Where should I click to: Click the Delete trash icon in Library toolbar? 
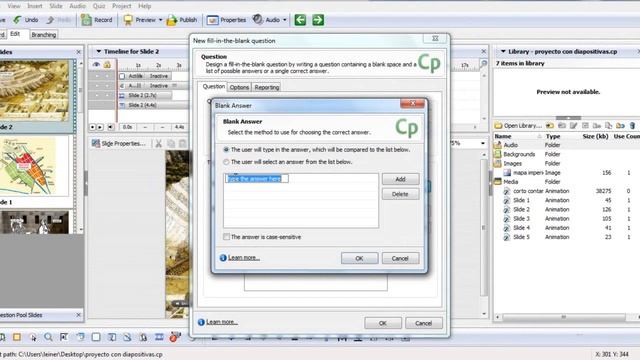[632, 126]
